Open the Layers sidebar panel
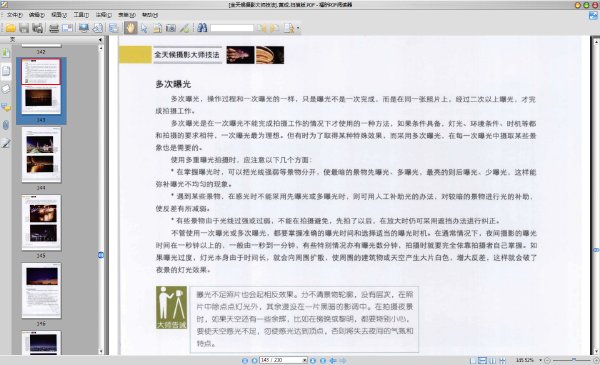600x365 pixels. (x=6, y=89)
